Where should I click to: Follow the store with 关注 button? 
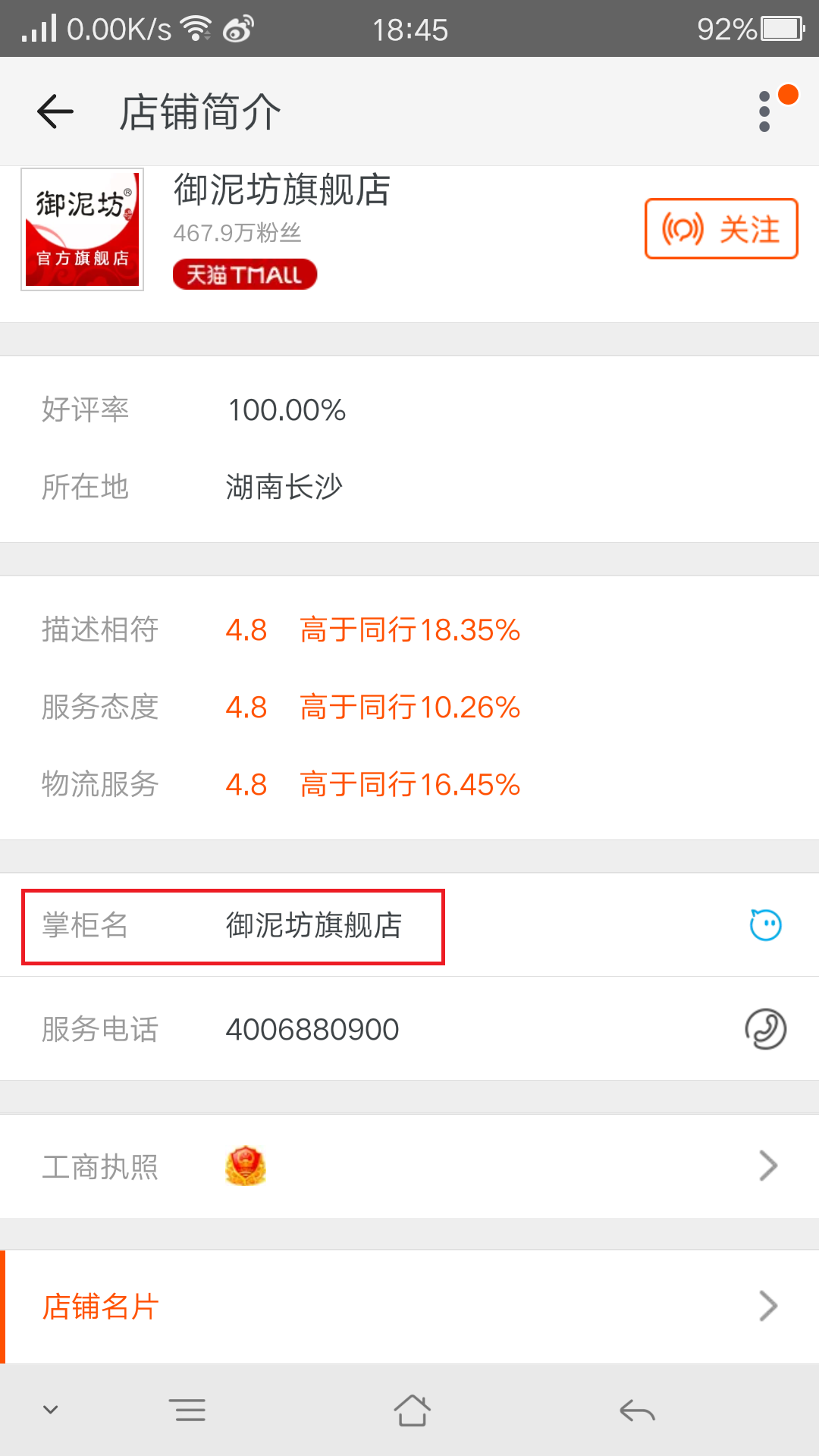721,228
